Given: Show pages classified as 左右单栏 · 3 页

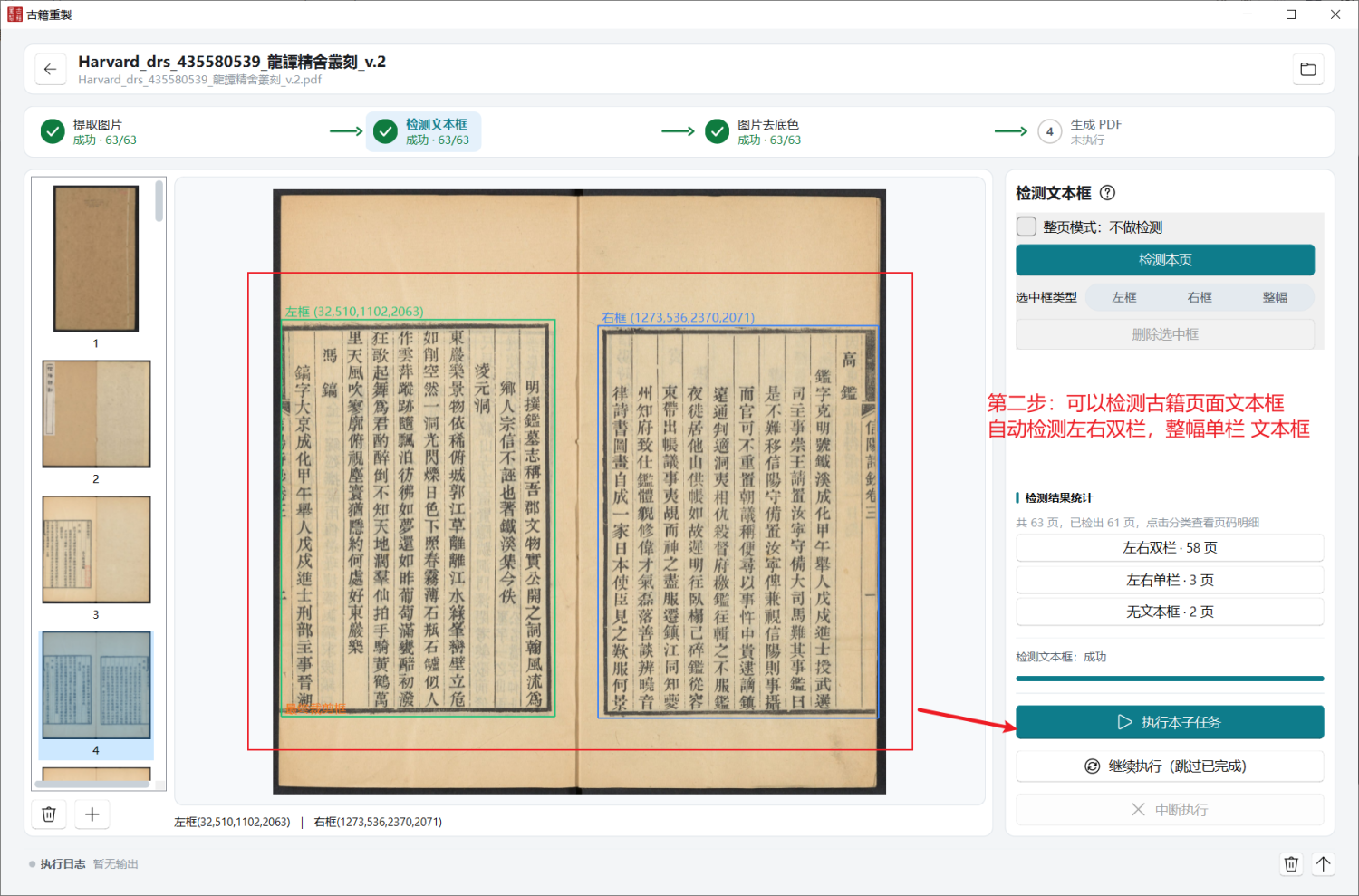Looking at the screenshot, I should [x=1170, y=580].
